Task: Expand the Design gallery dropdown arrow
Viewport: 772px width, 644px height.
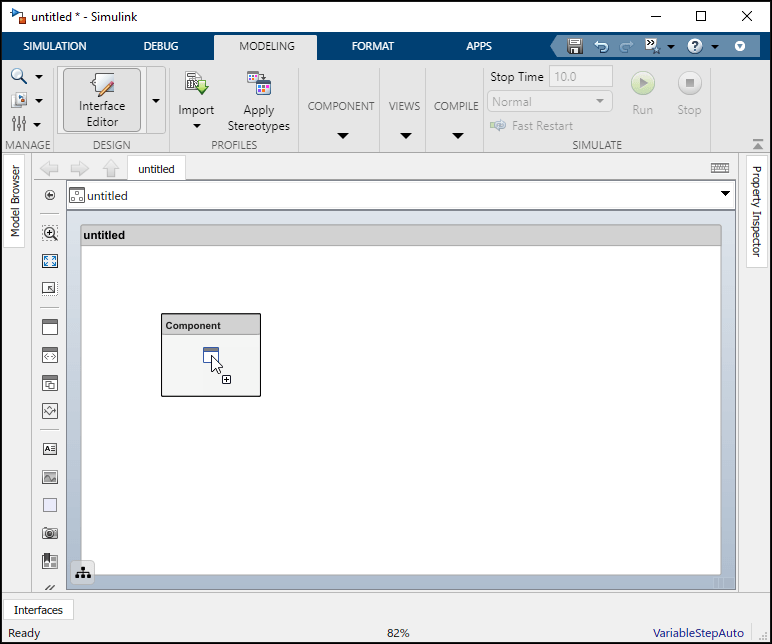Action: [x=156, y=100]
